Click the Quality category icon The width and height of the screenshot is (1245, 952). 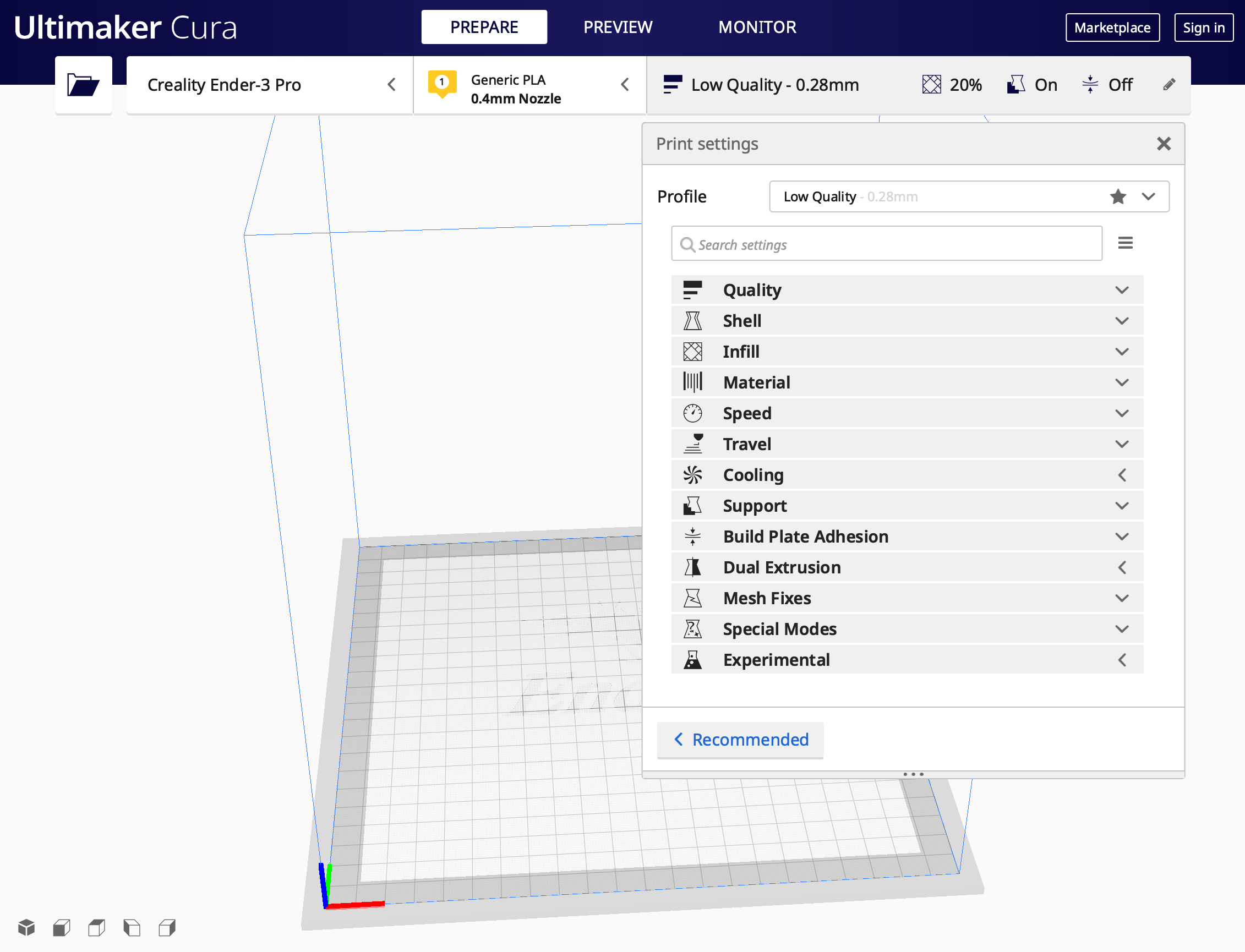tap(692, 290)
